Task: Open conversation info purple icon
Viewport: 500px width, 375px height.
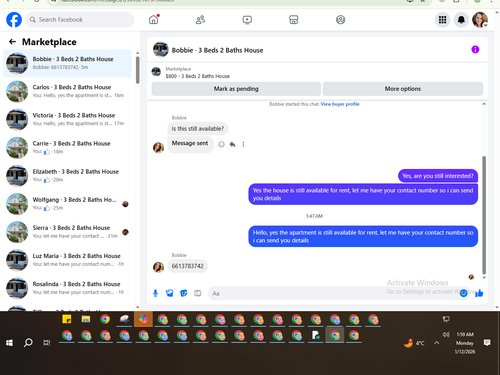Action: click(475, 50)
